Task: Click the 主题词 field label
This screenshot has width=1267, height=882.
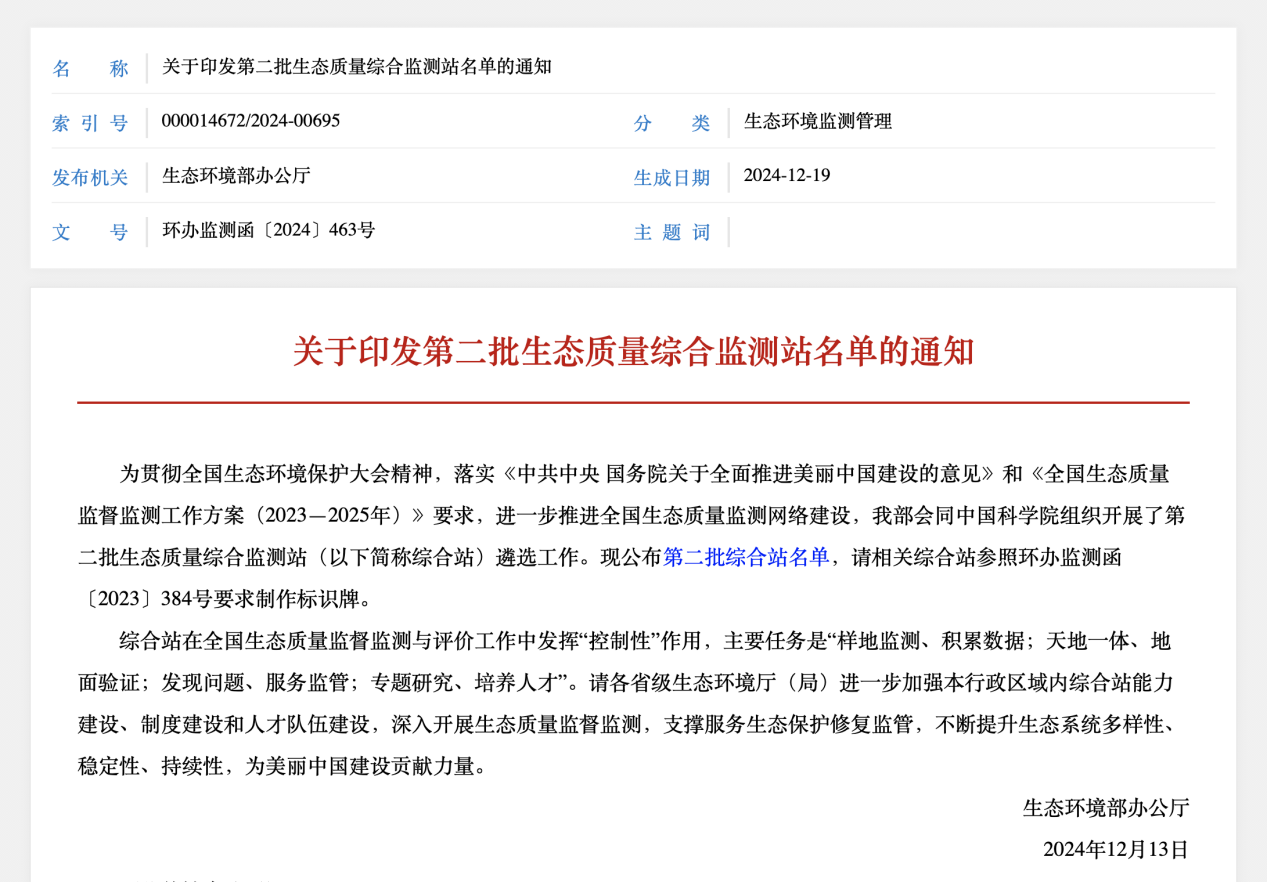Action: [671, 232]
